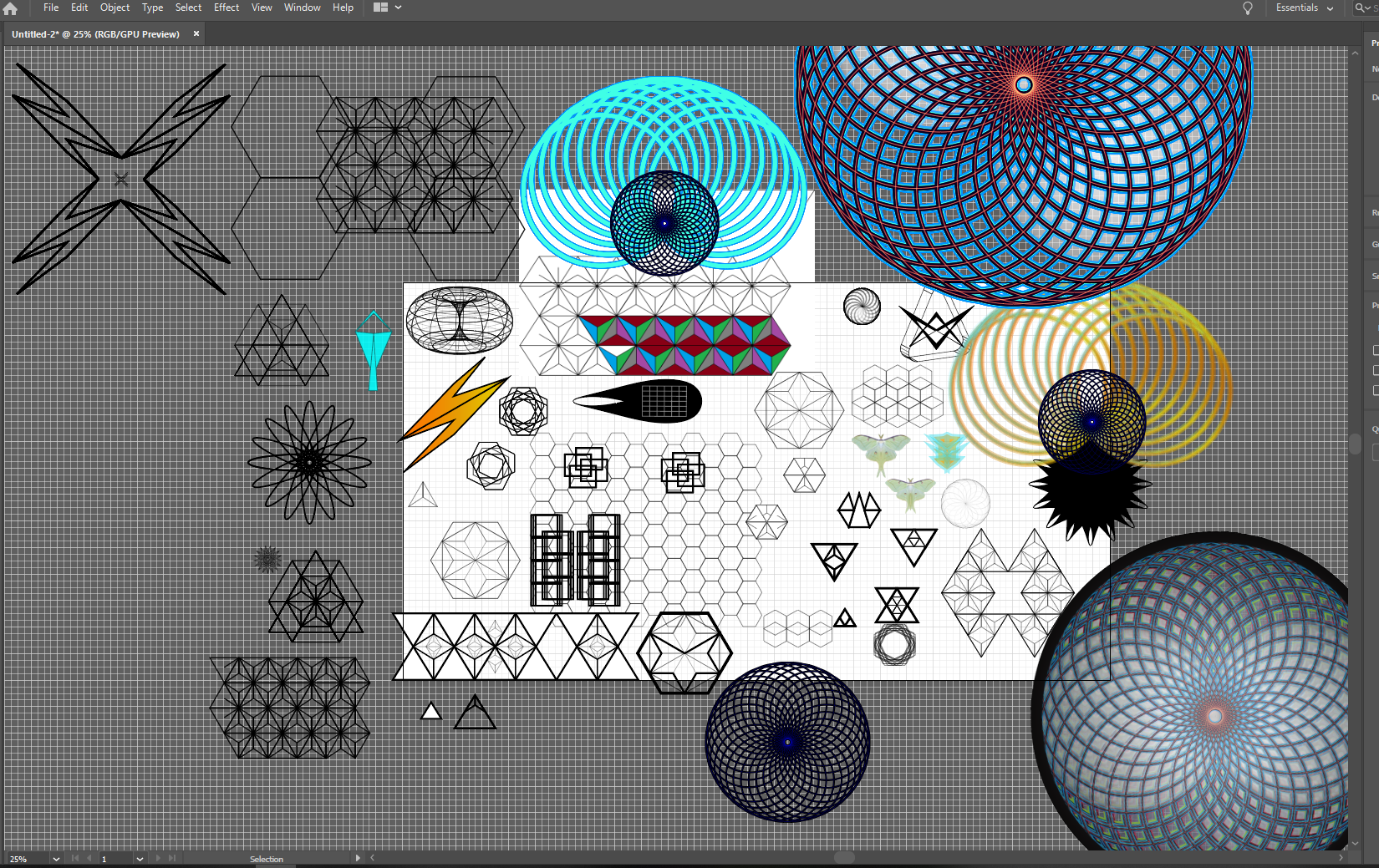This screenshot has width=1379, height=868.
Task: Click the 25% zoom level field
Action: 28,859
